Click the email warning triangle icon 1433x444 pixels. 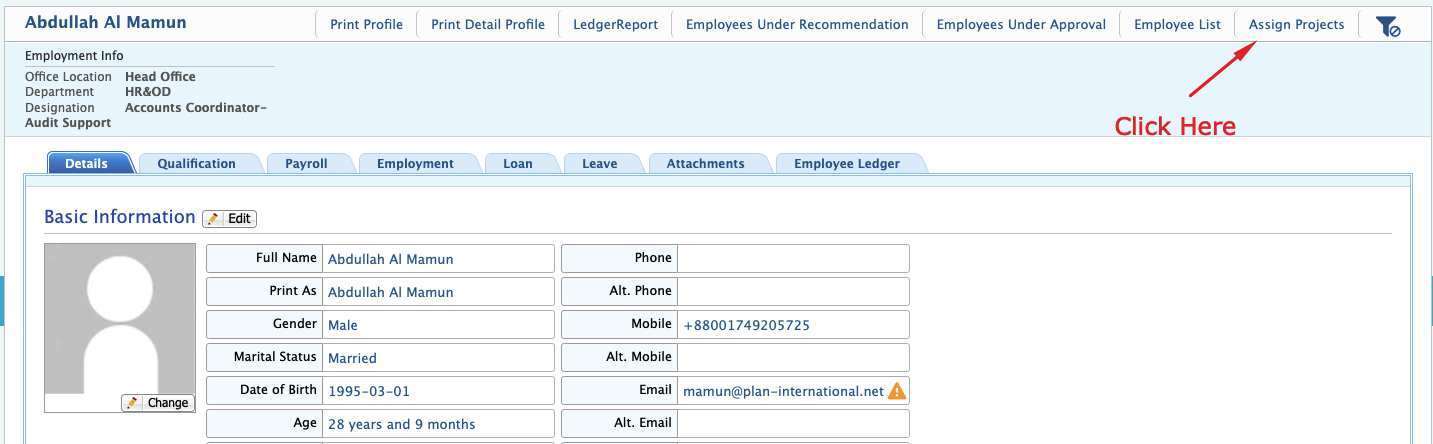[896, 391]
